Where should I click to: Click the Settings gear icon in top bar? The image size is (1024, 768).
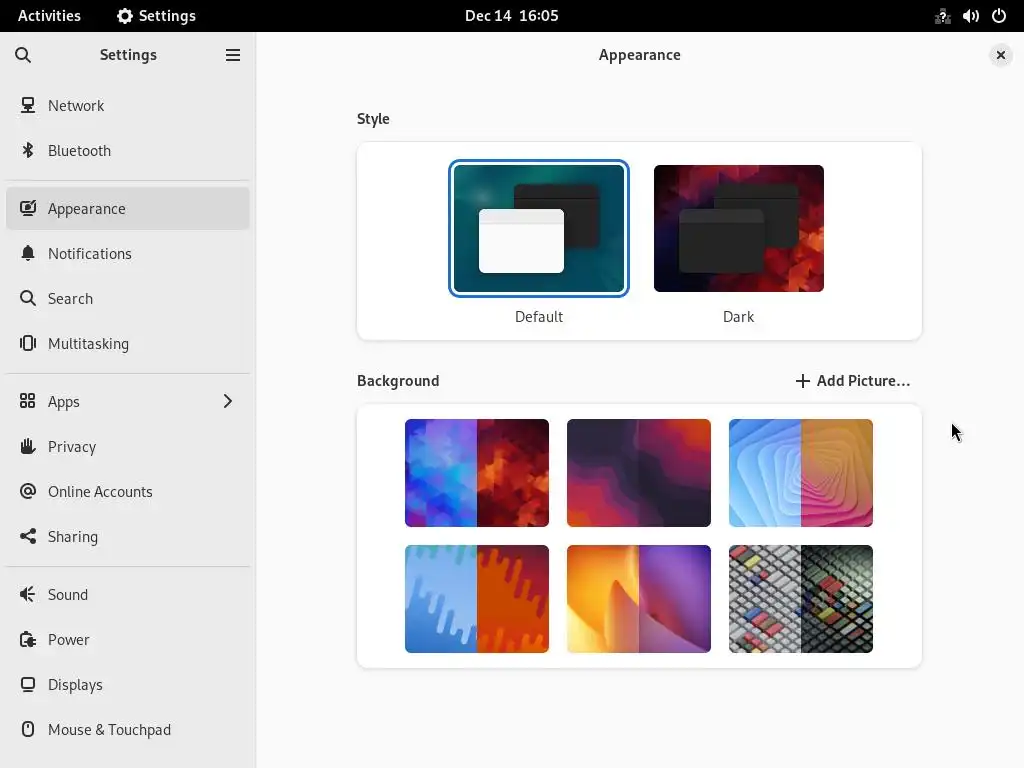click(125, 16)
